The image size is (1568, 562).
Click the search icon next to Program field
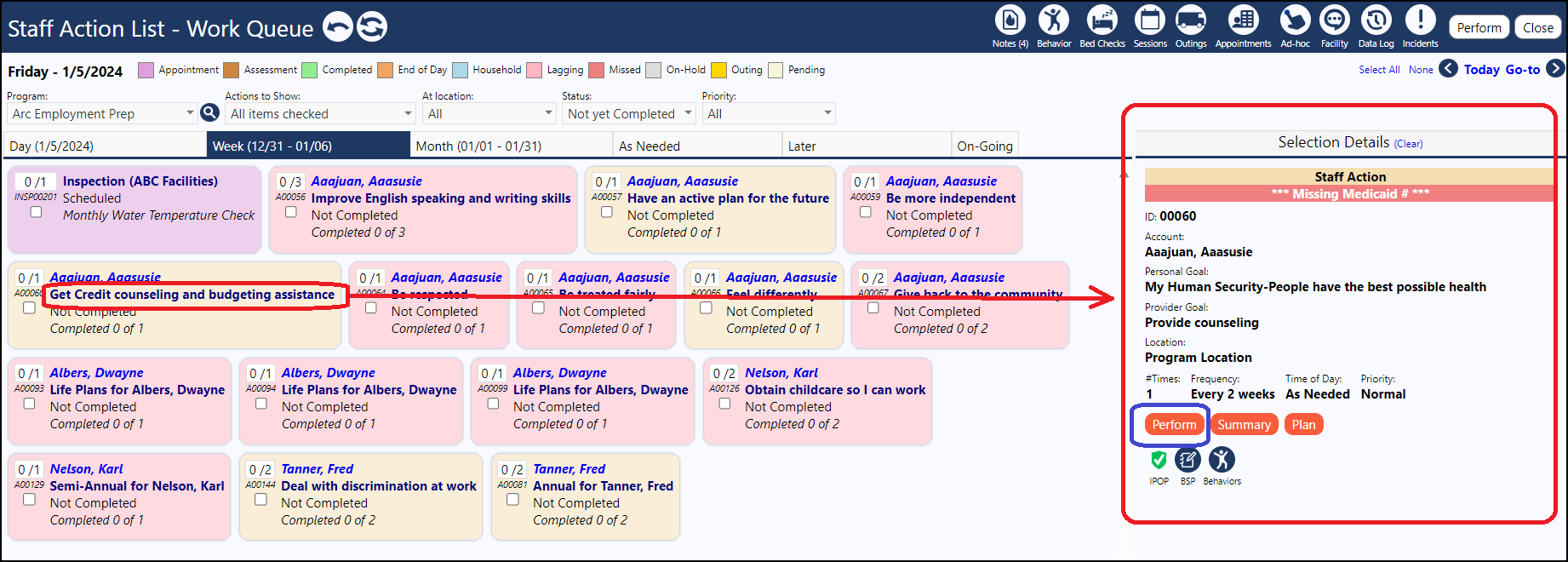(x=209, y=112)
